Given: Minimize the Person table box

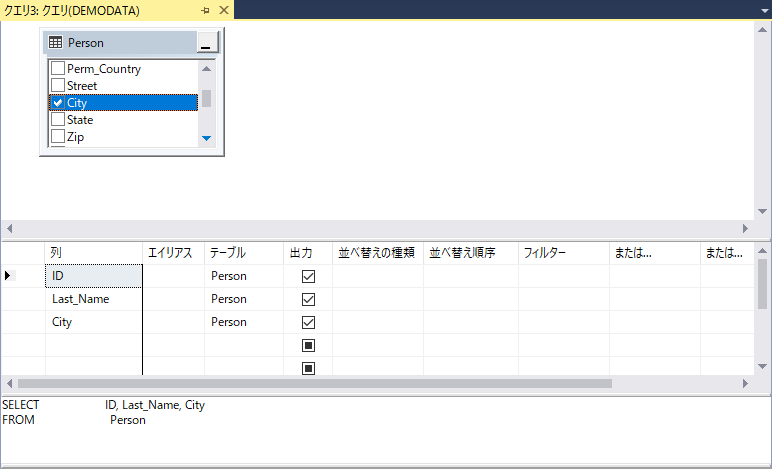Looking at the screenshot, I should (206, 44).
